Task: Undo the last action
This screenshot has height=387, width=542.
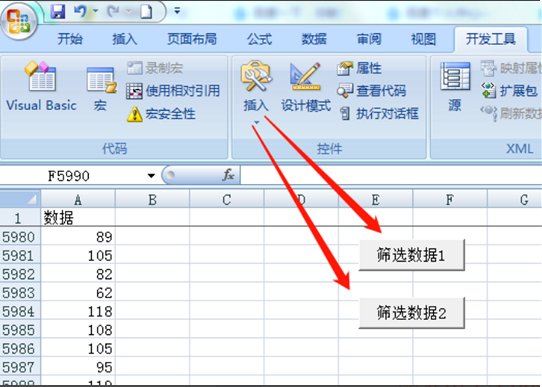Action: (x=80, y=11)
